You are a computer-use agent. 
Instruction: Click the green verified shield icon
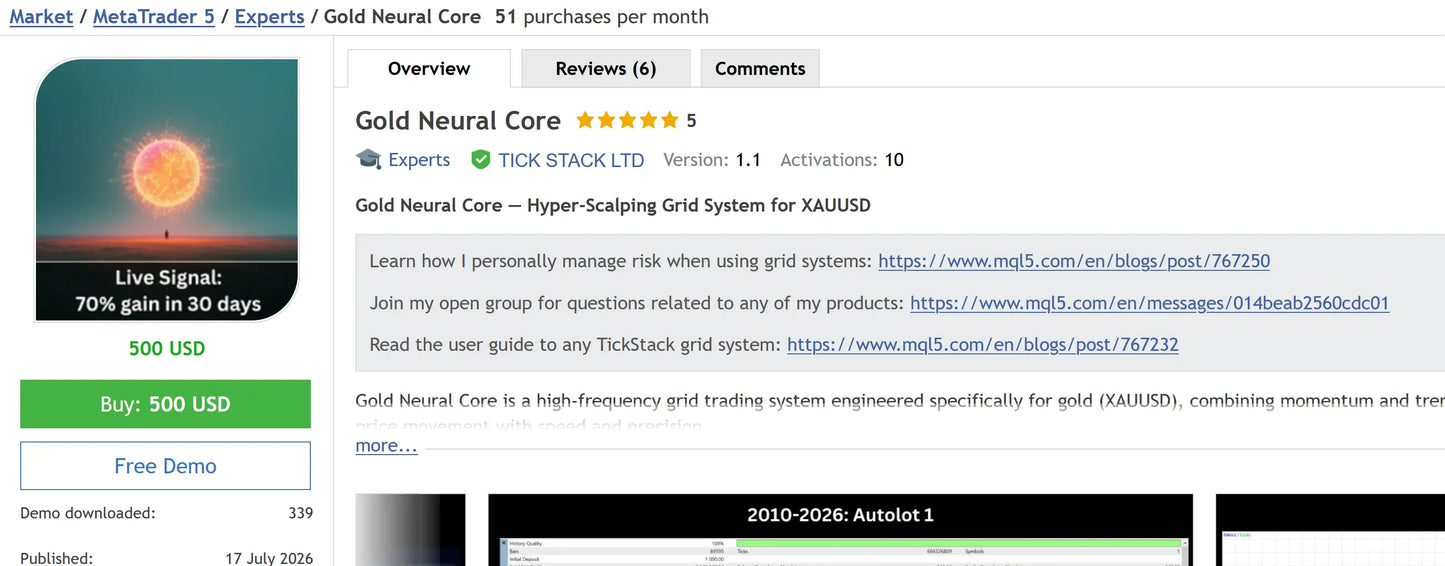pos(481,160)
